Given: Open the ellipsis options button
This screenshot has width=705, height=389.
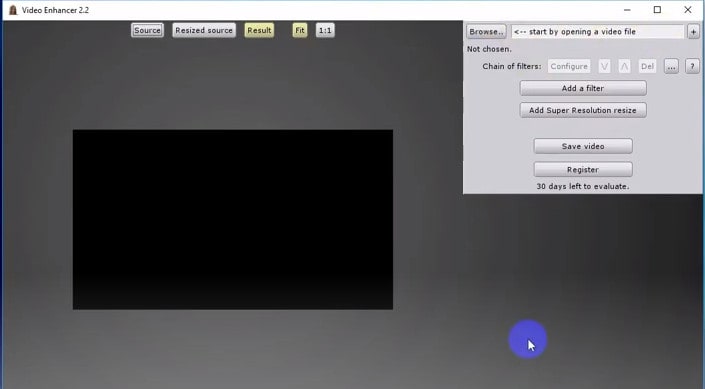Looking at the screenshot, I should click(x=671, y=66).
